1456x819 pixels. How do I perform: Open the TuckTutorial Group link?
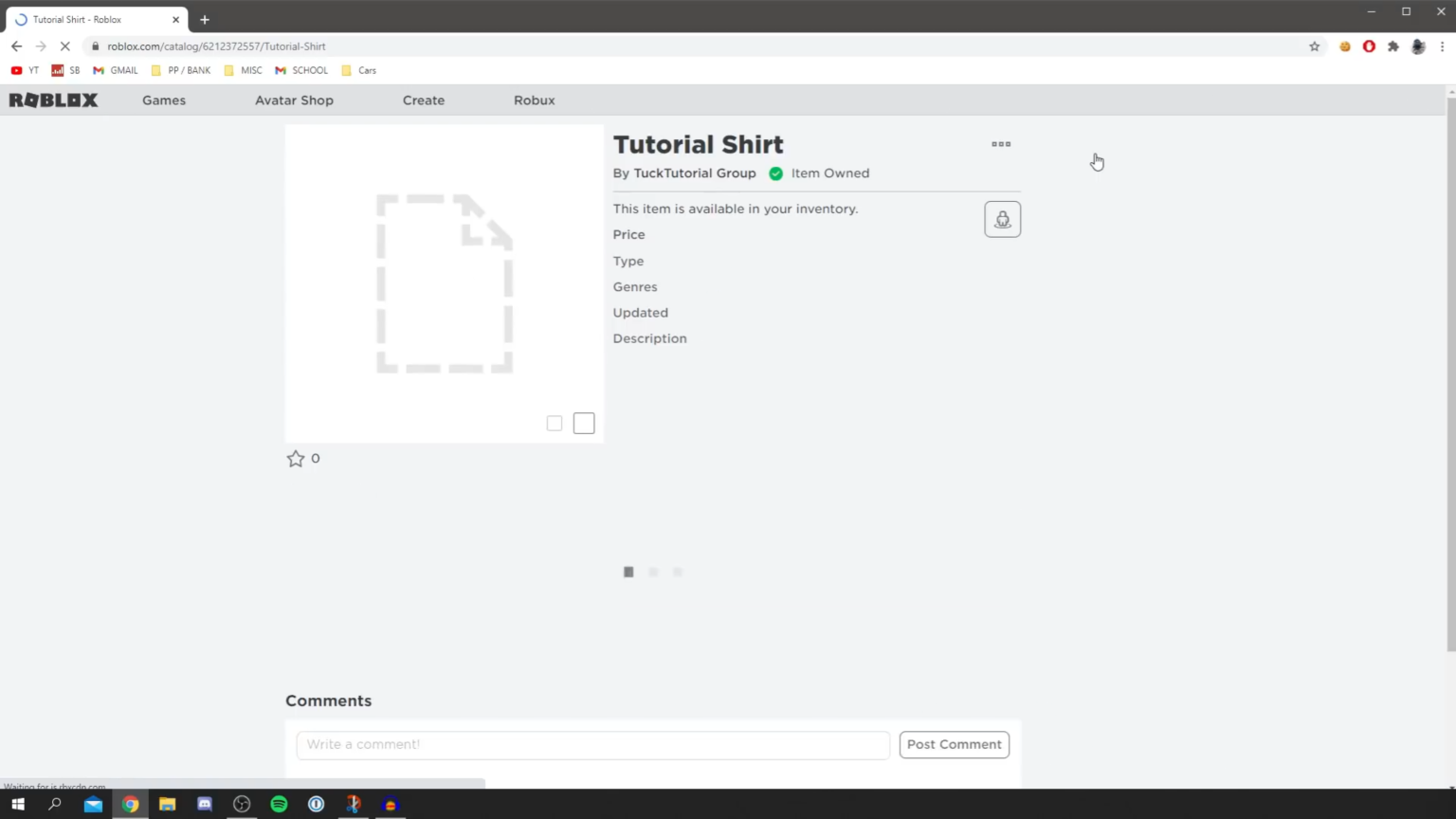(695, 173)
